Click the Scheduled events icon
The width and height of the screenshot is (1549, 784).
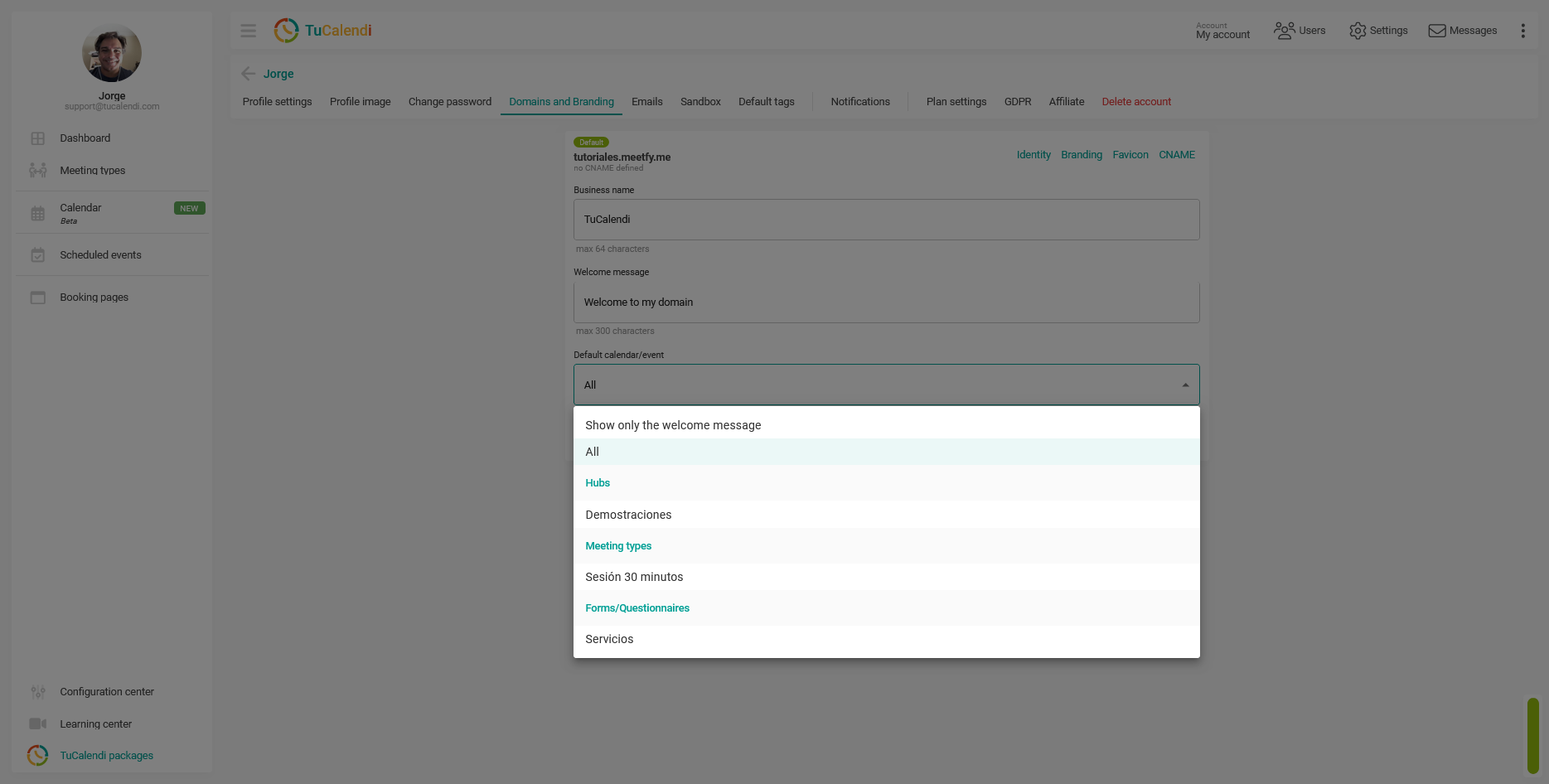point(38,255)
